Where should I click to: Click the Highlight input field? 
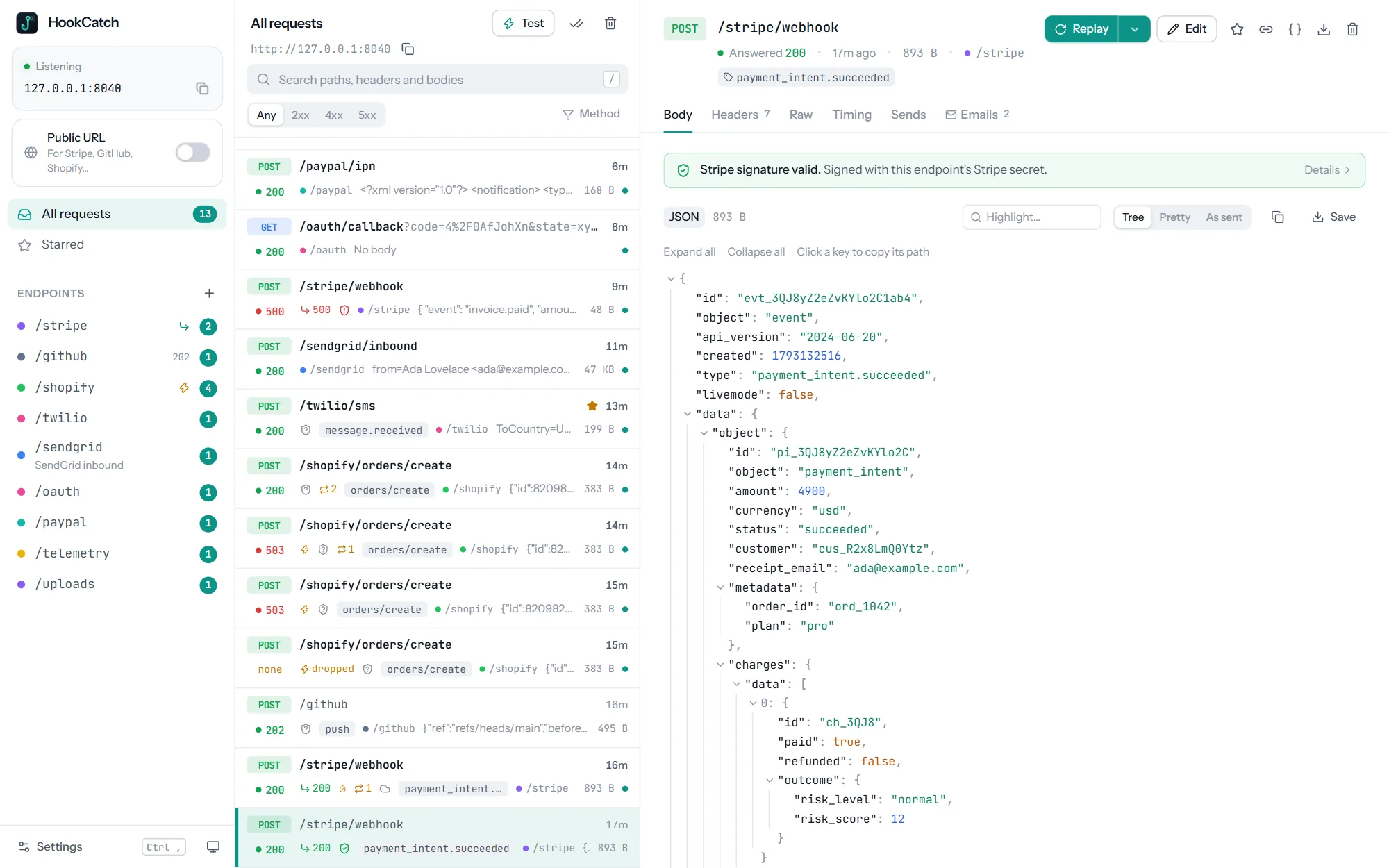[1031, 217]
